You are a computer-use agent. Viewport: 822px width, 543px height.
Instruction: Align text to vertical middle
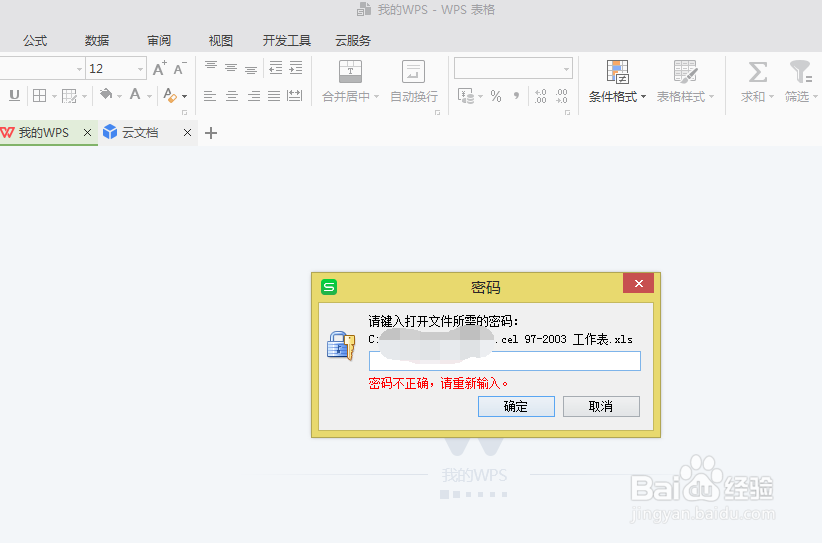point(231,67)
